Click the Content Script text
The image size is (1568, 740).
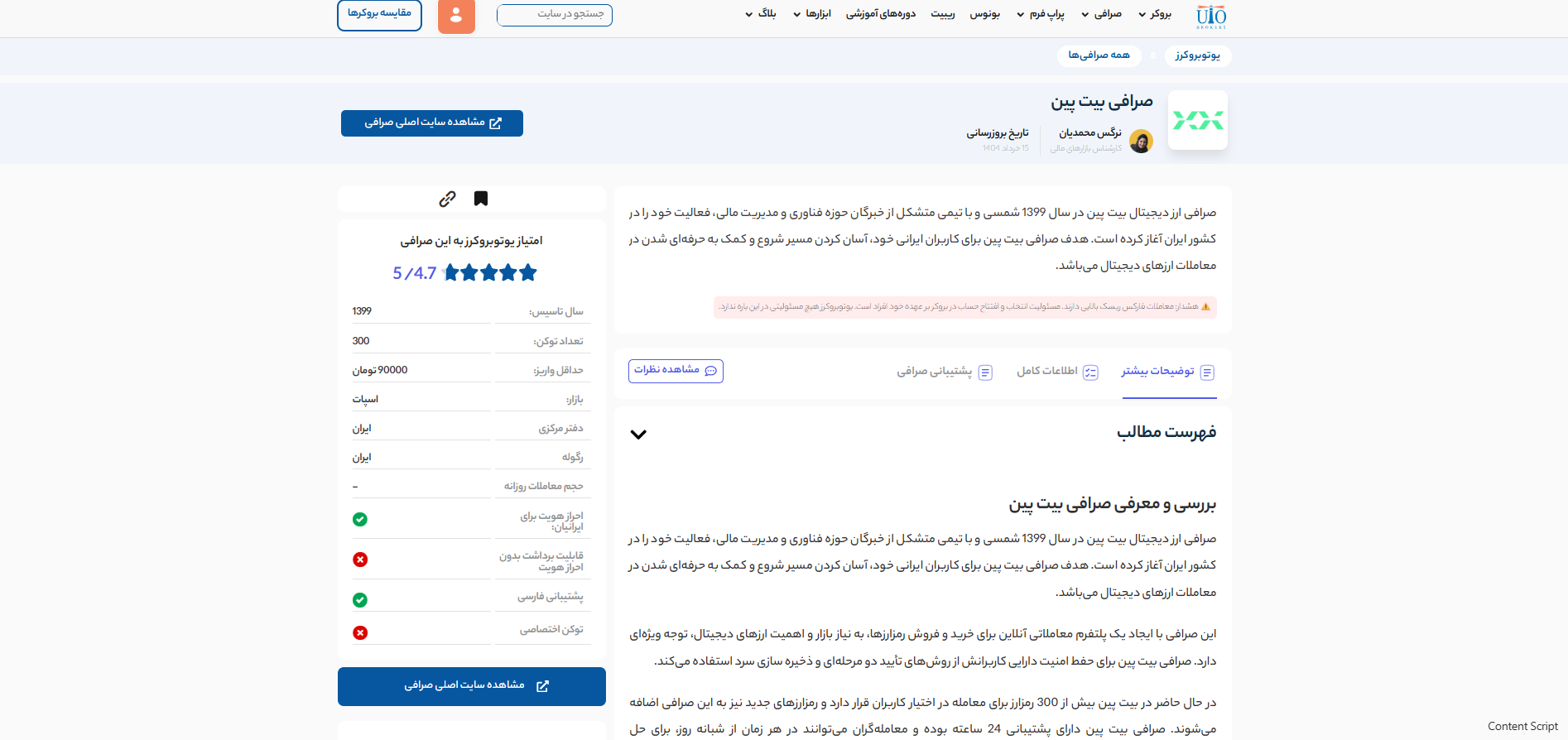point(1522,726)
